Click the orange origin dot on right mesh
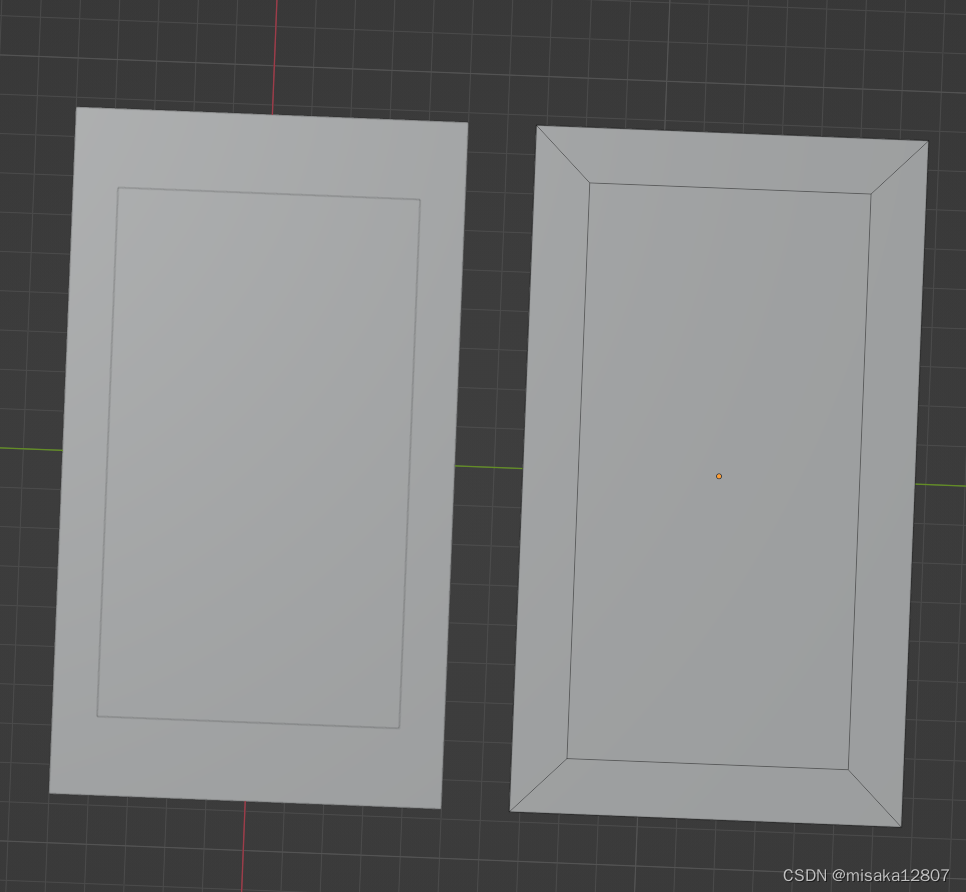The height and width of the screenshot is (892, 966). click(718, 476)
